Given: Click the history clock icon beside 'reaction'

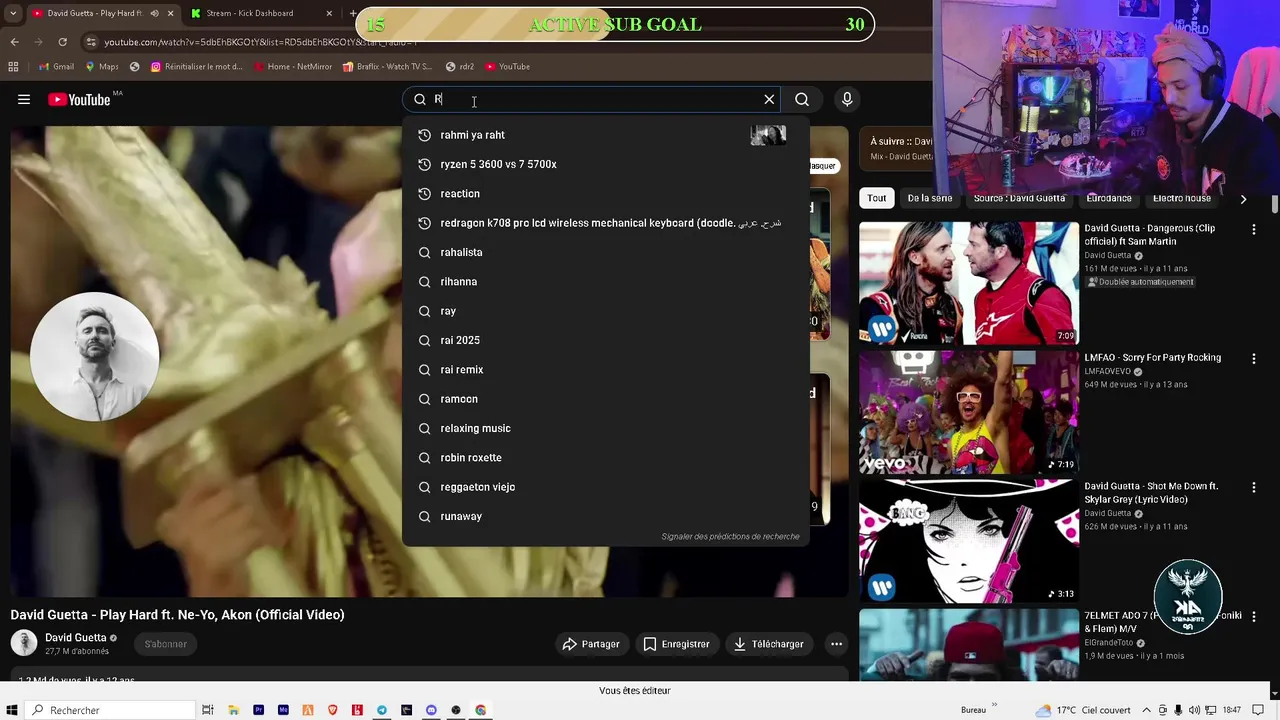Looking at the screenshot, I should pos(424,193).
